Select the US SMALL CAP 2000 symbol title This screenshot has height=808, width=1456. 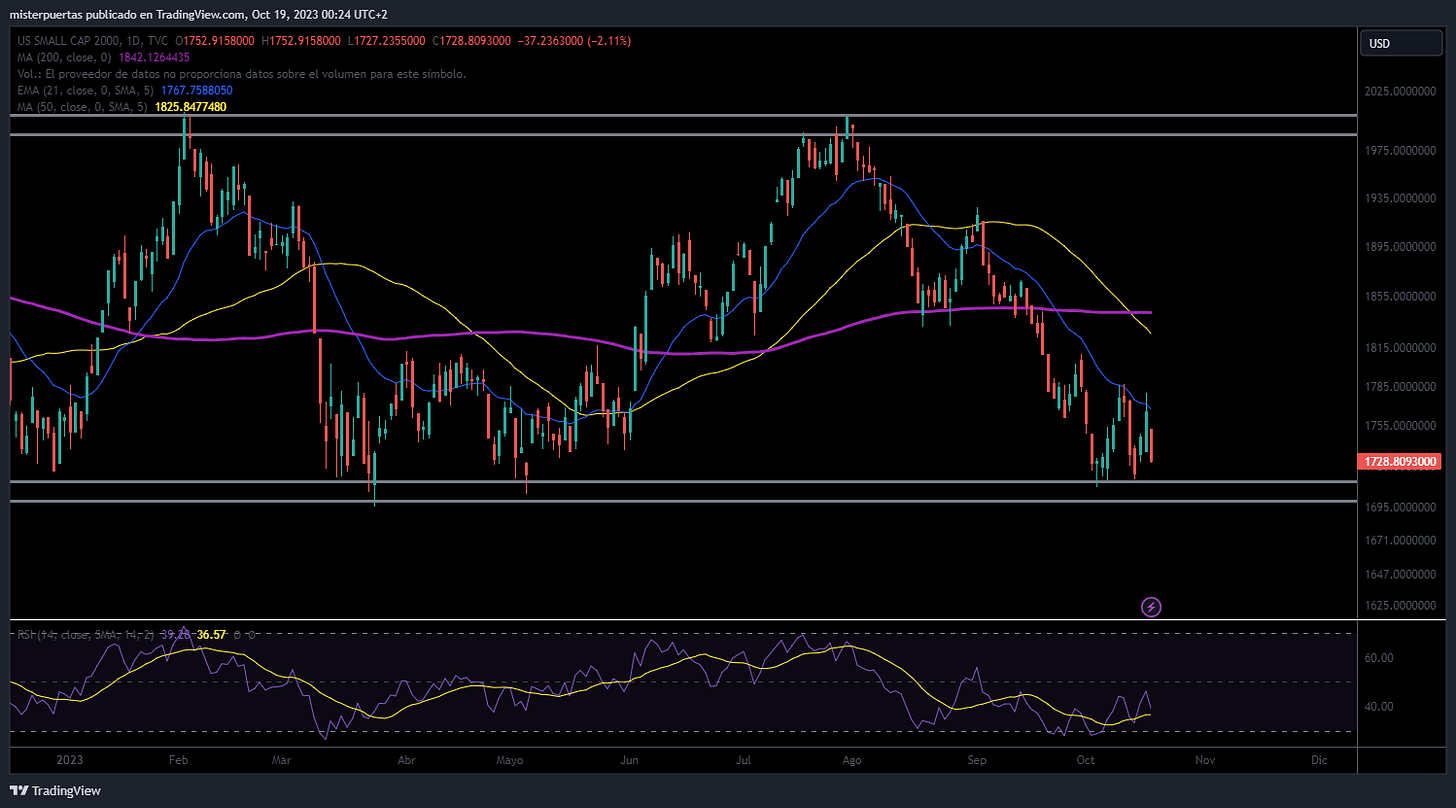click(x=94, y=41)
